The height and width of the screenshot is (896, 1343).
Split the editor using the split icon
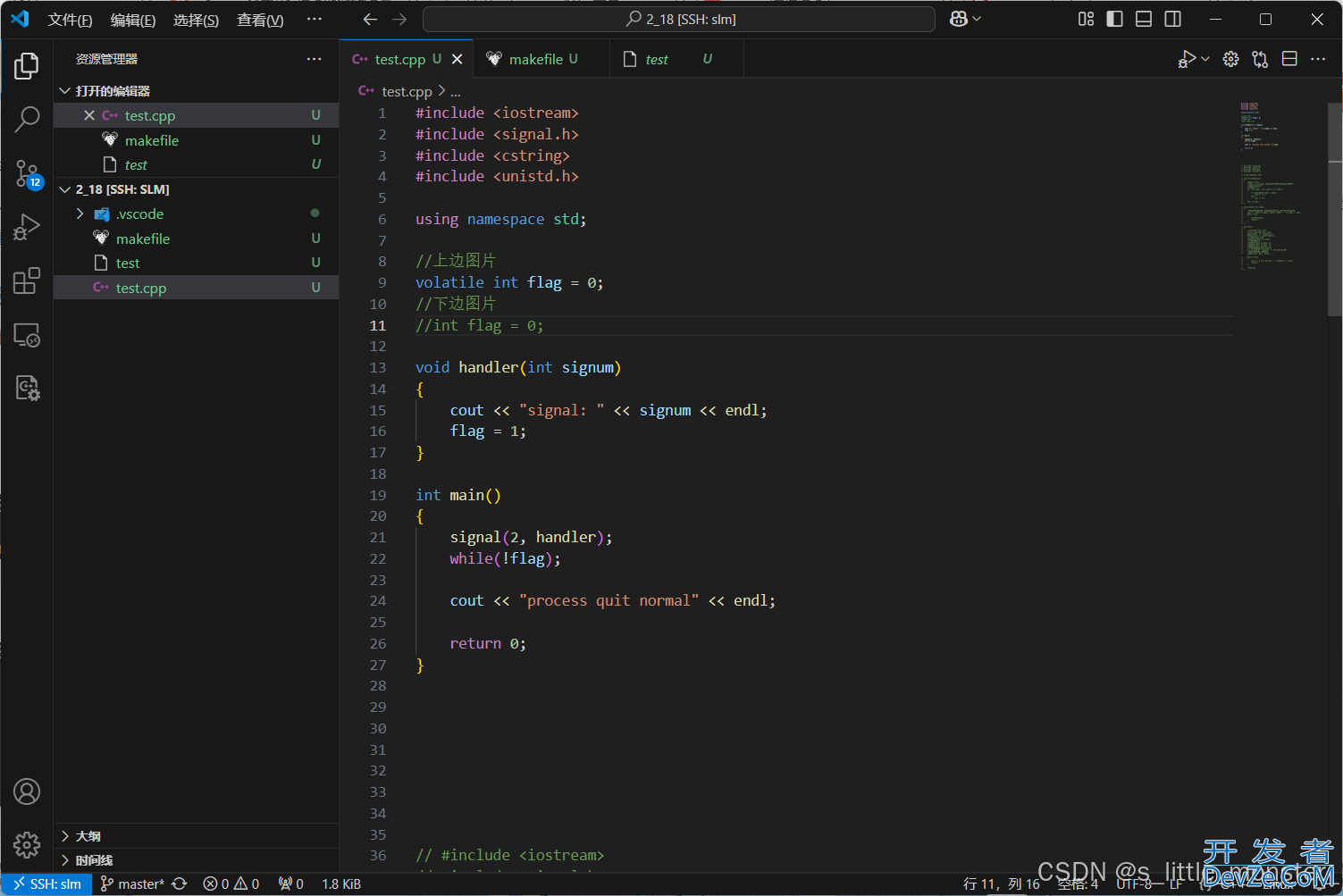coord(1289,59)
